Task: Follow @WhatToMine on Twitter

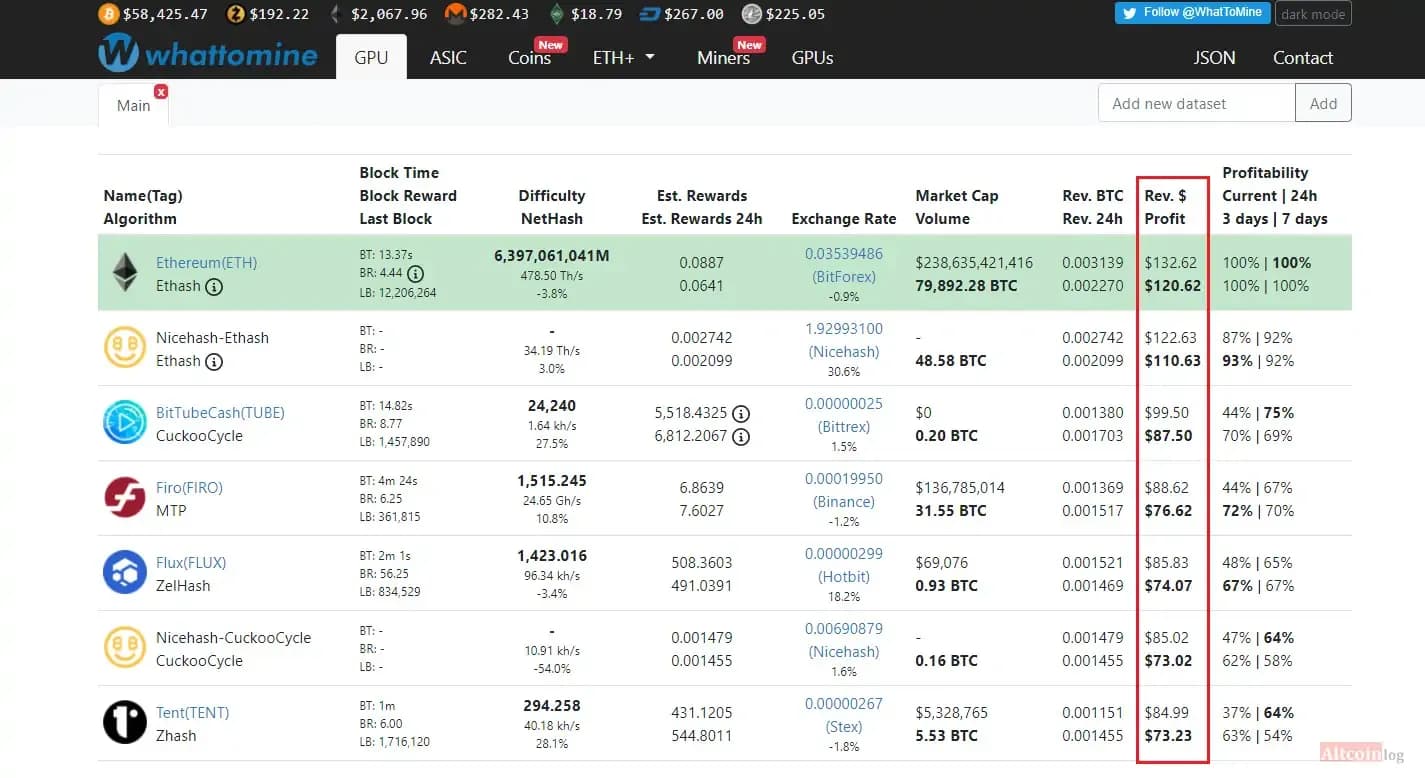Action: click(1193, 13)
